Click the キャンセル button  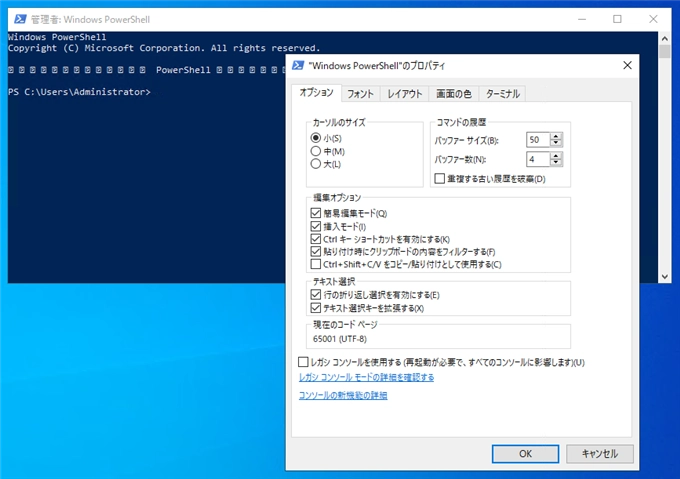tap(600, 453)
